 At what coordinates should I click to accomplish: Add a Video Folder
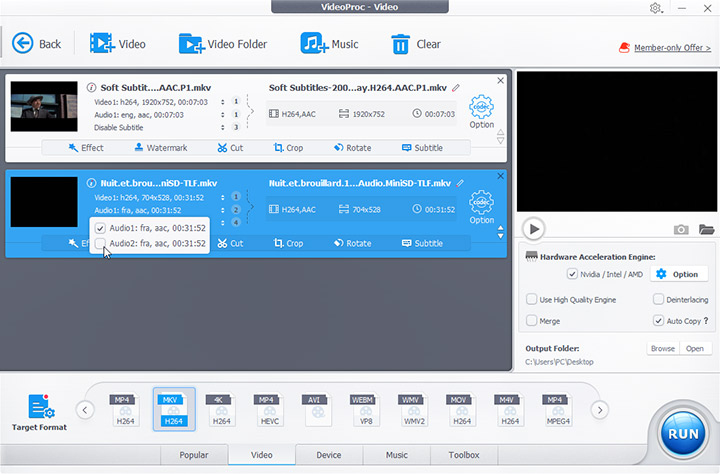tap(223, 44)
